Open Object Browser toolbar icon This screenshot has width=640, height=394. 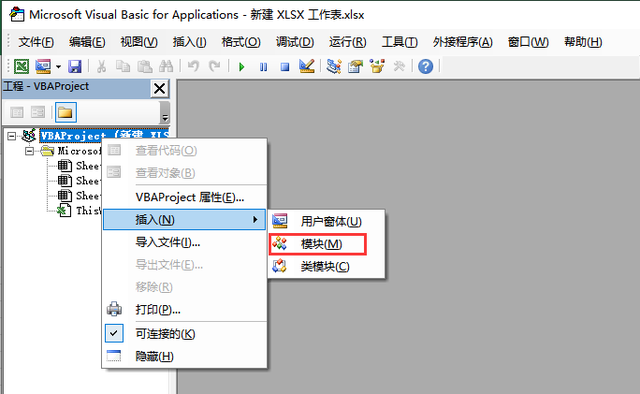(377, 66)
